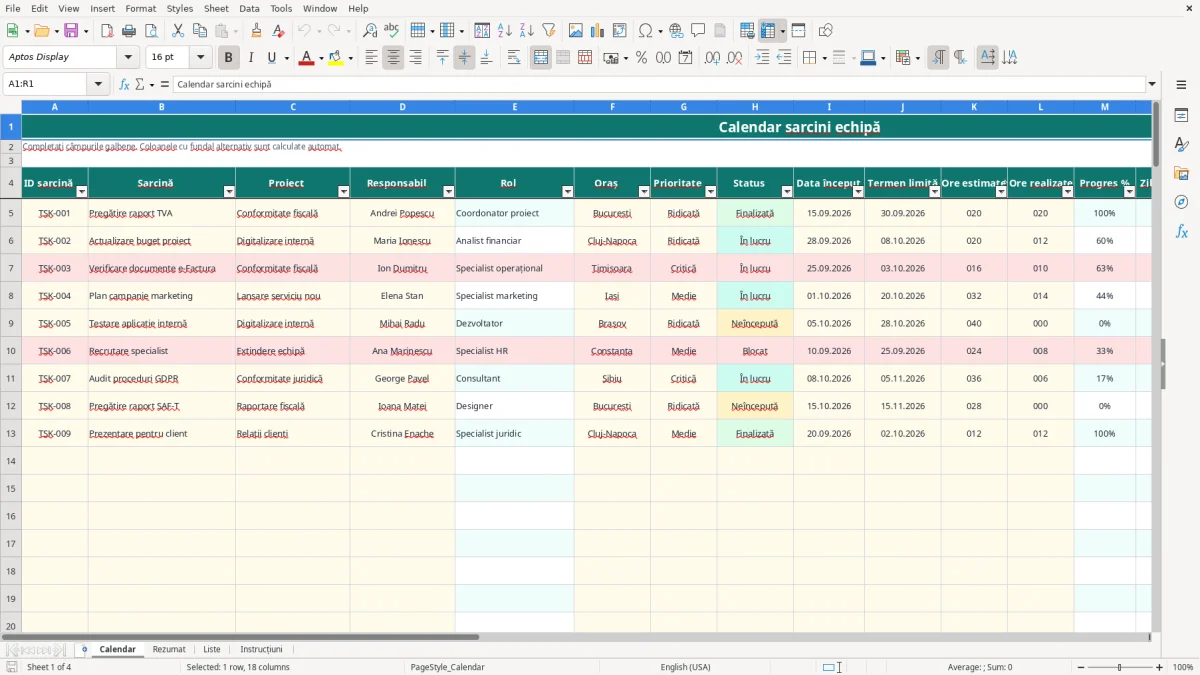Click the Cut scissors icon
Image resolution: width=1200 pixels, height=675 pixels.
[178, 31]
